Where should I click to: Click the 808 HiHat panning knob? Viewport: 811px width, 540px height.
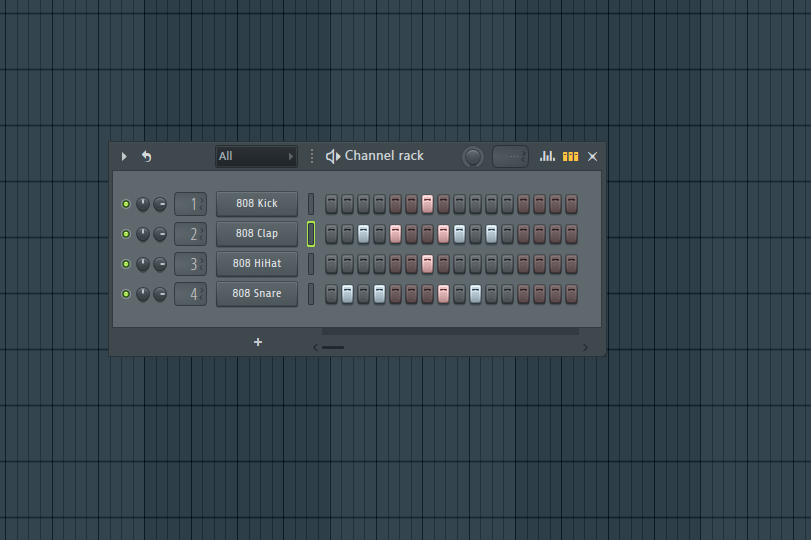[143, 264]
